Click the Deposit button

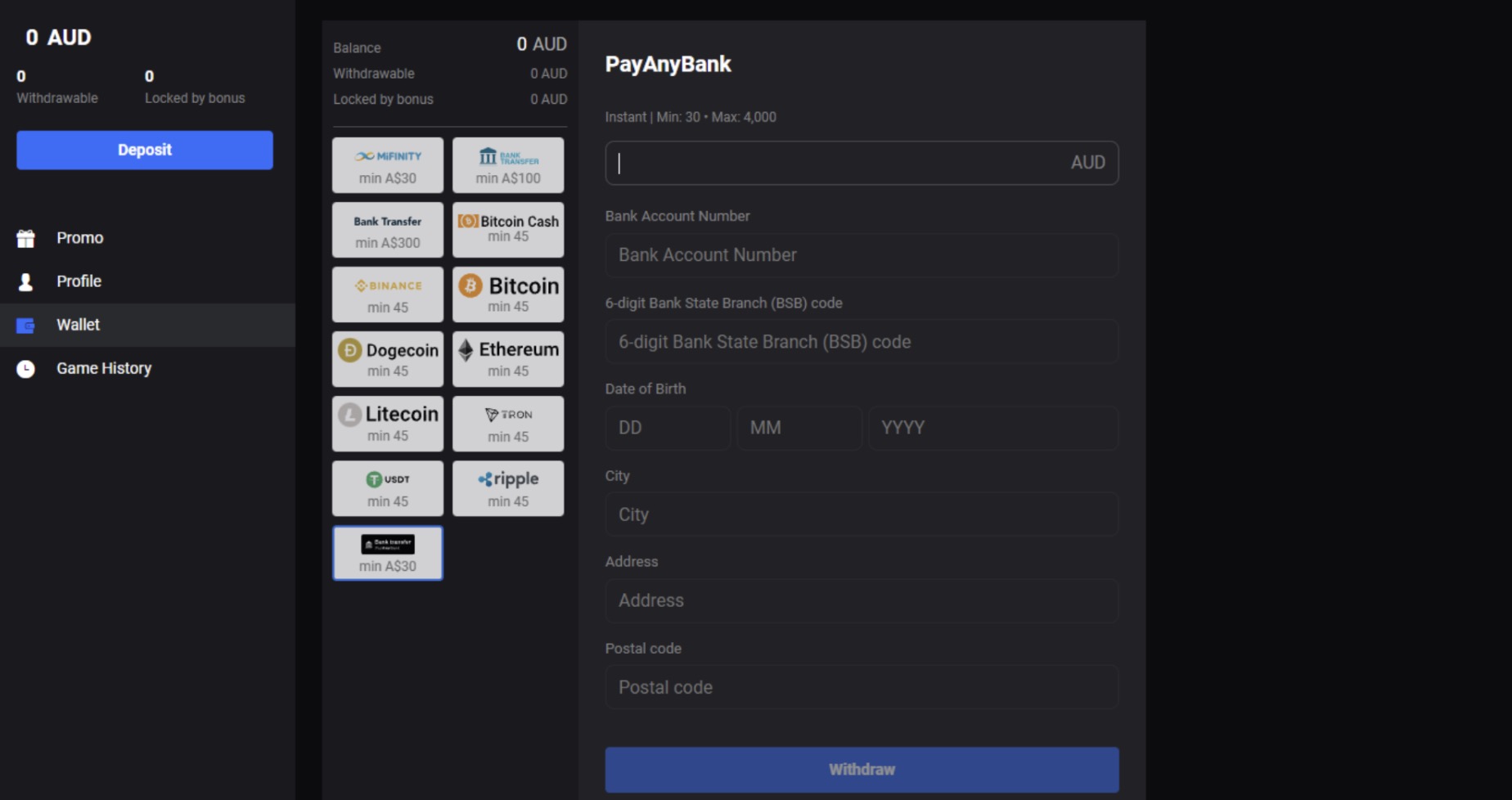point(144,150)
